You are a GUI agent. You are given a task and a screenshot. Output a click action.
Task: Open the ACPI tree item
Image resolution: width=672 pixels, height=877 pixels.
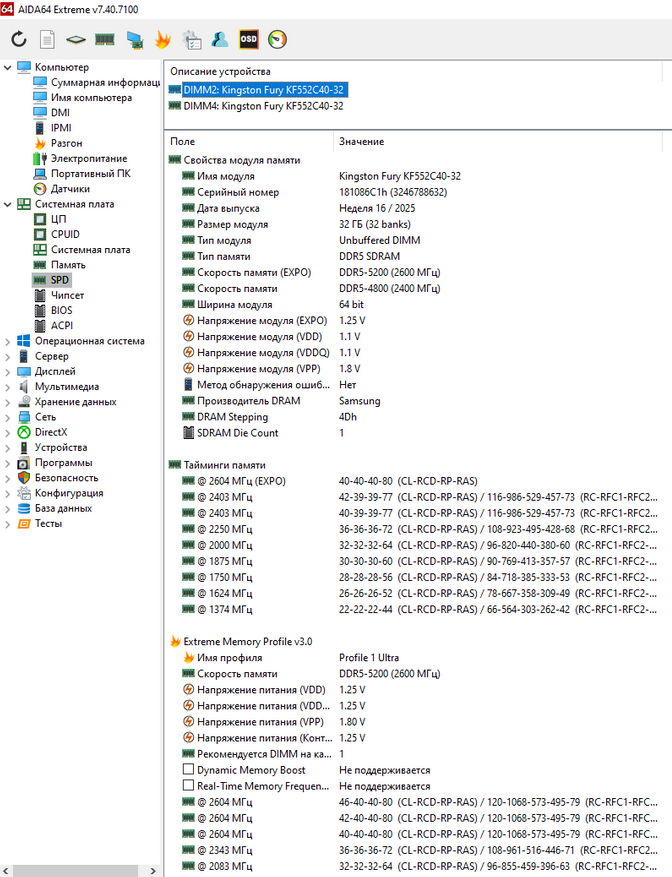[54, 326]
